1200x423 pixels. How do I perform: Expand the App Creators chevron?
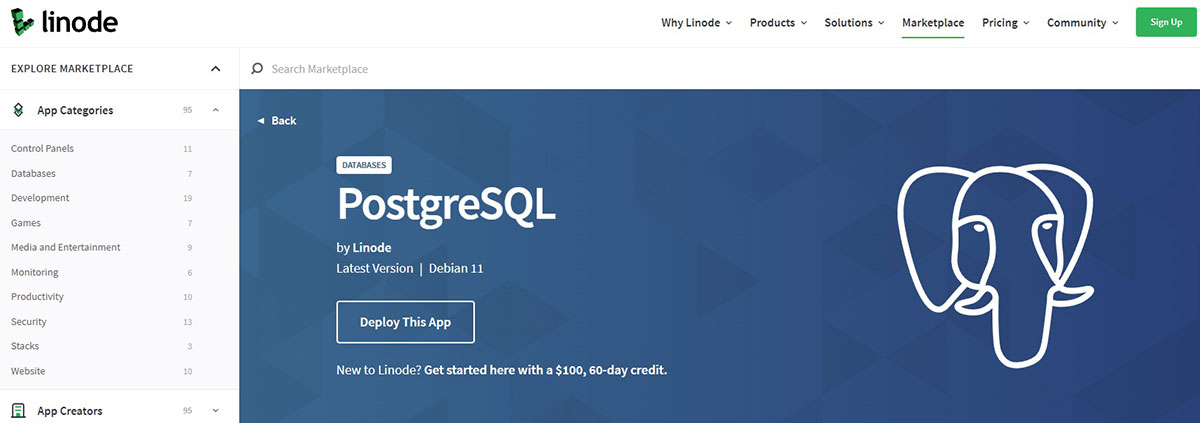tap(216, 411)
